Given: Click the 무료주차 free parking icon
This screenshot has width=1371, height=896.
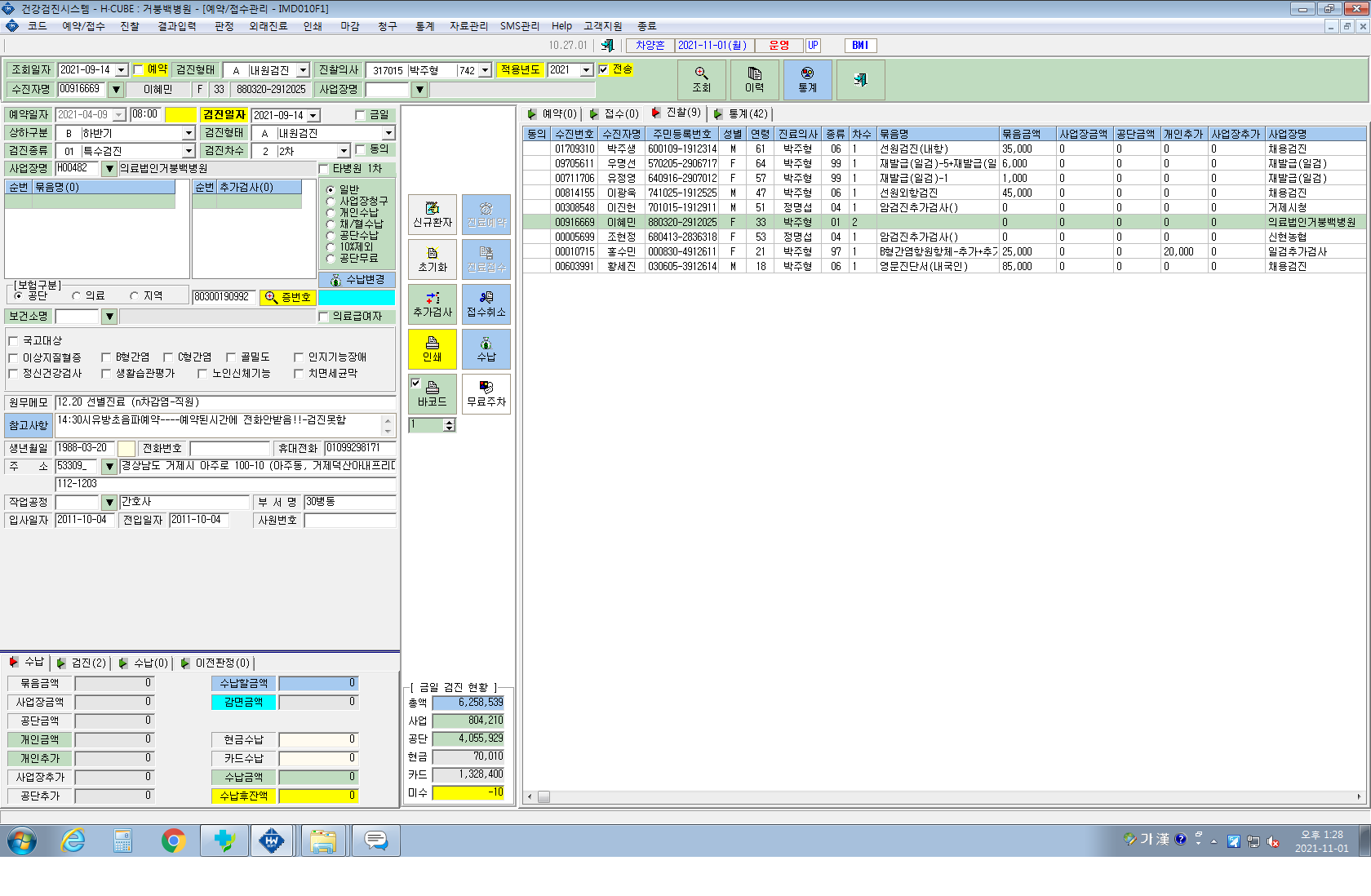Looking at the screenshot, I should 486,394.
